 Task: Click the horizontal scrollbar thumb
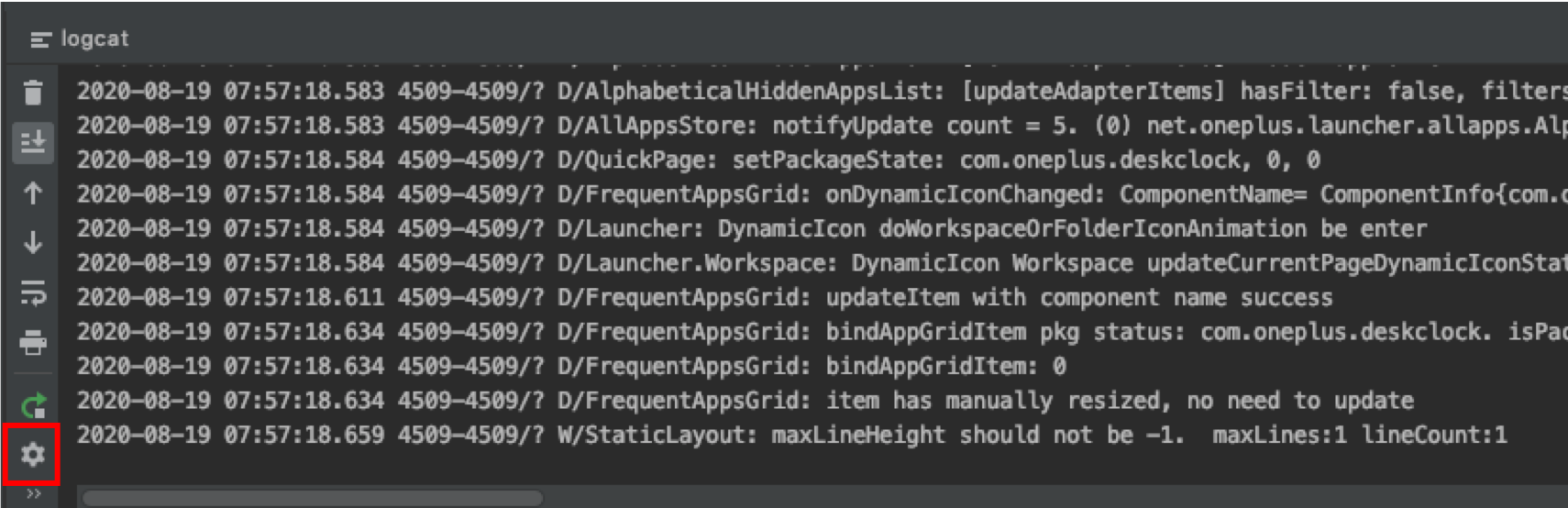[313, 498]
